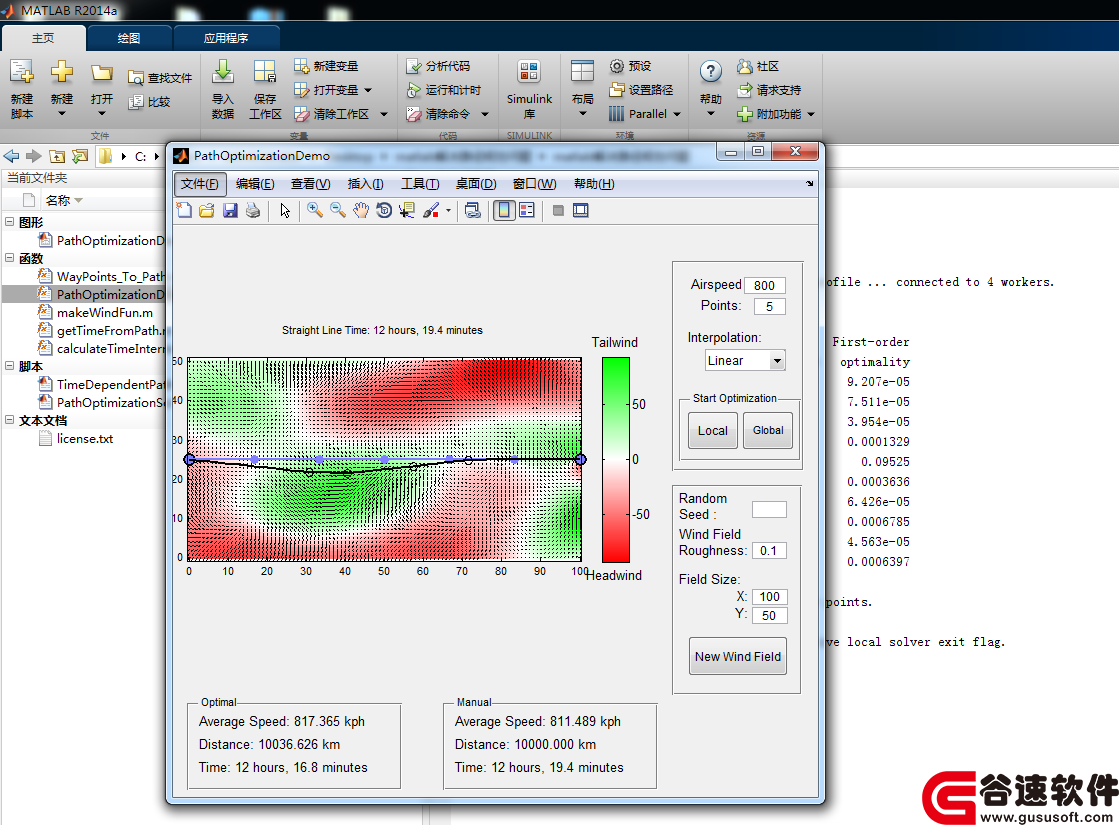
Task: Click the browse for folder icon
Action: [x=80, y=156]
